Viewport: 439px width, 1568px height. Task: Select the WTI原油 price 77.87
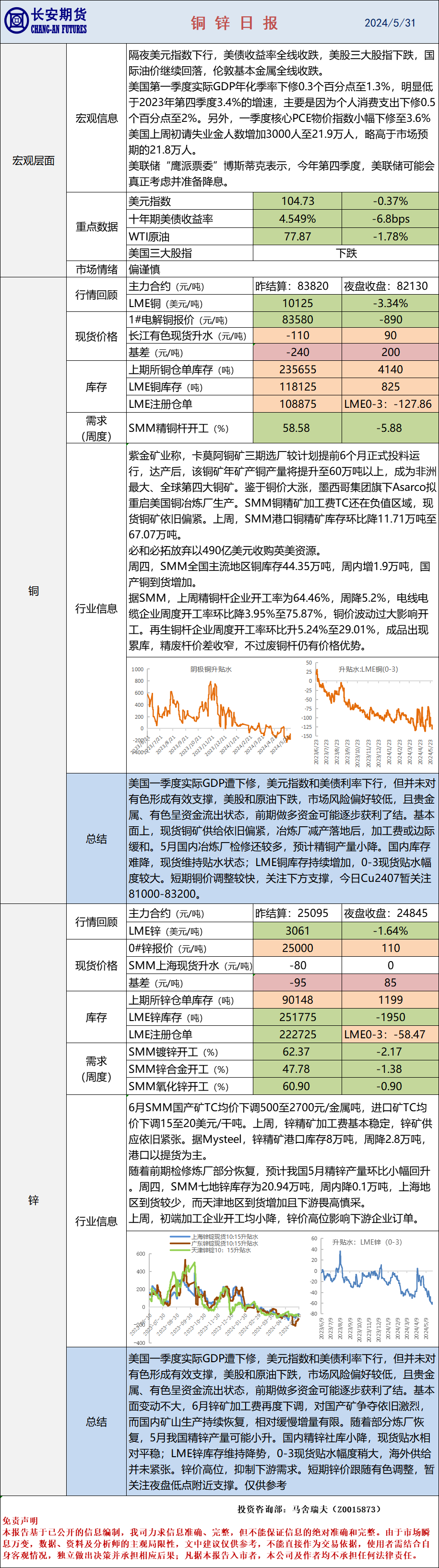point(297,236)
